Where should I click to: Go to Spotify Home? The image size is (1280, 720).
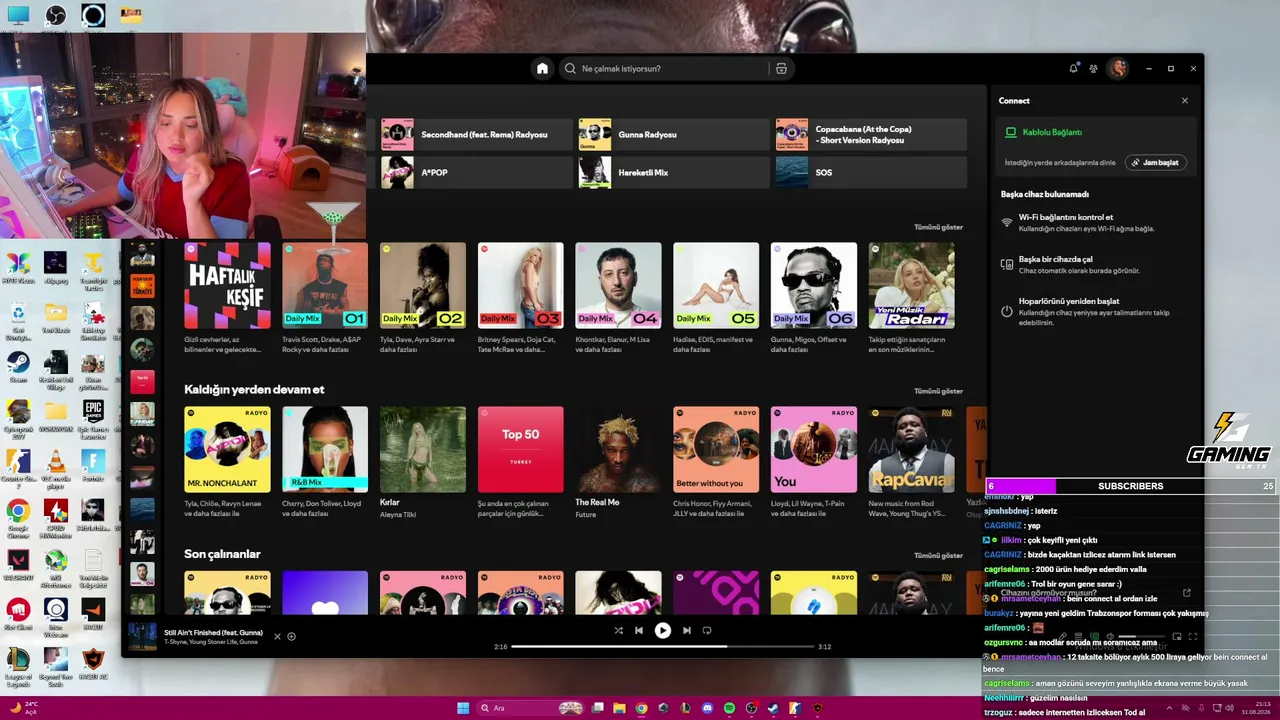pyautogui.click(x=542, y=69)
